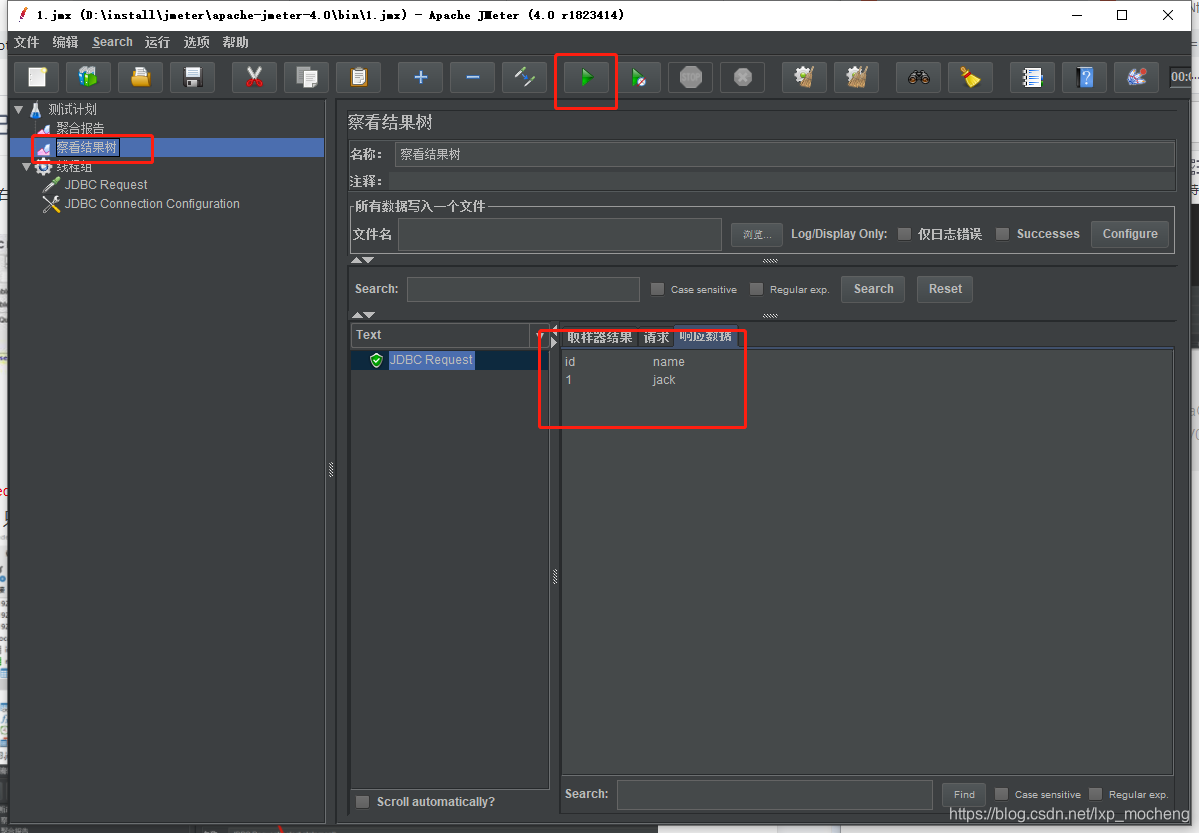The image size is (1199, 833).
Task: Click the 浏览 browse button
Action: (x=756, y=234)
